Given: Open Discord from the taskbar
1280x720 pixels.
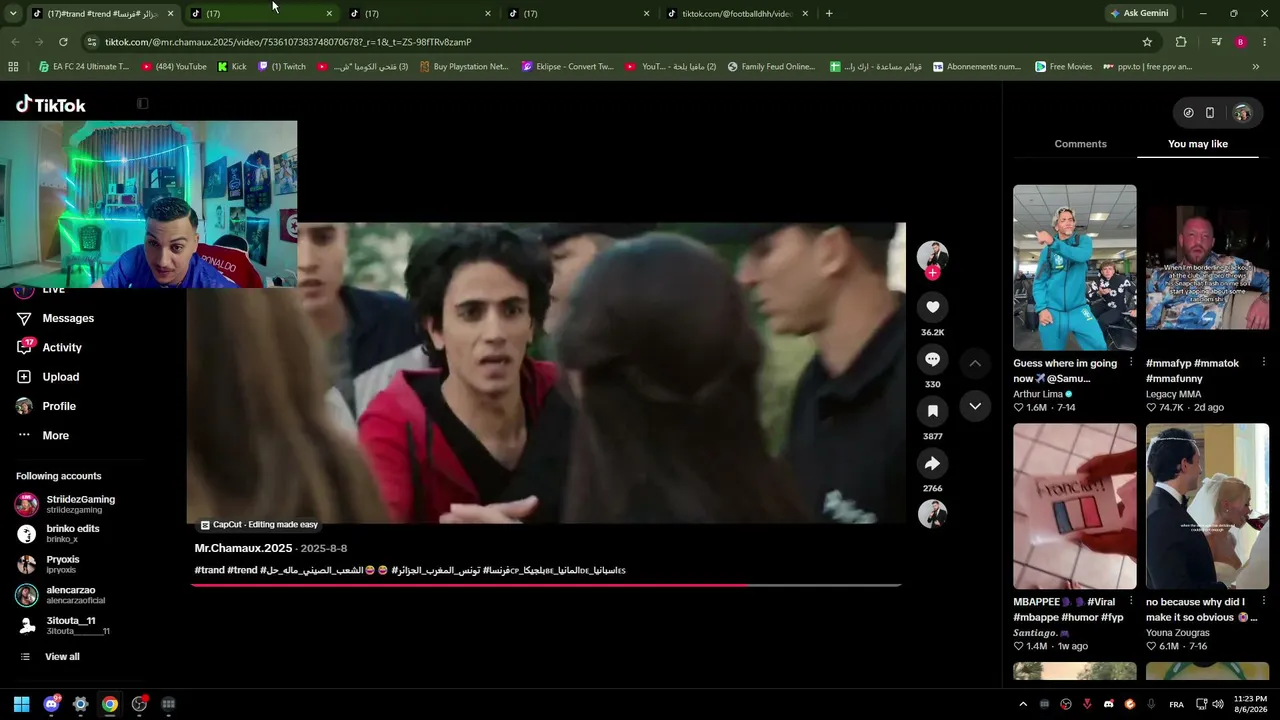Looking at the screenshot, I should (x=51, y=704).
